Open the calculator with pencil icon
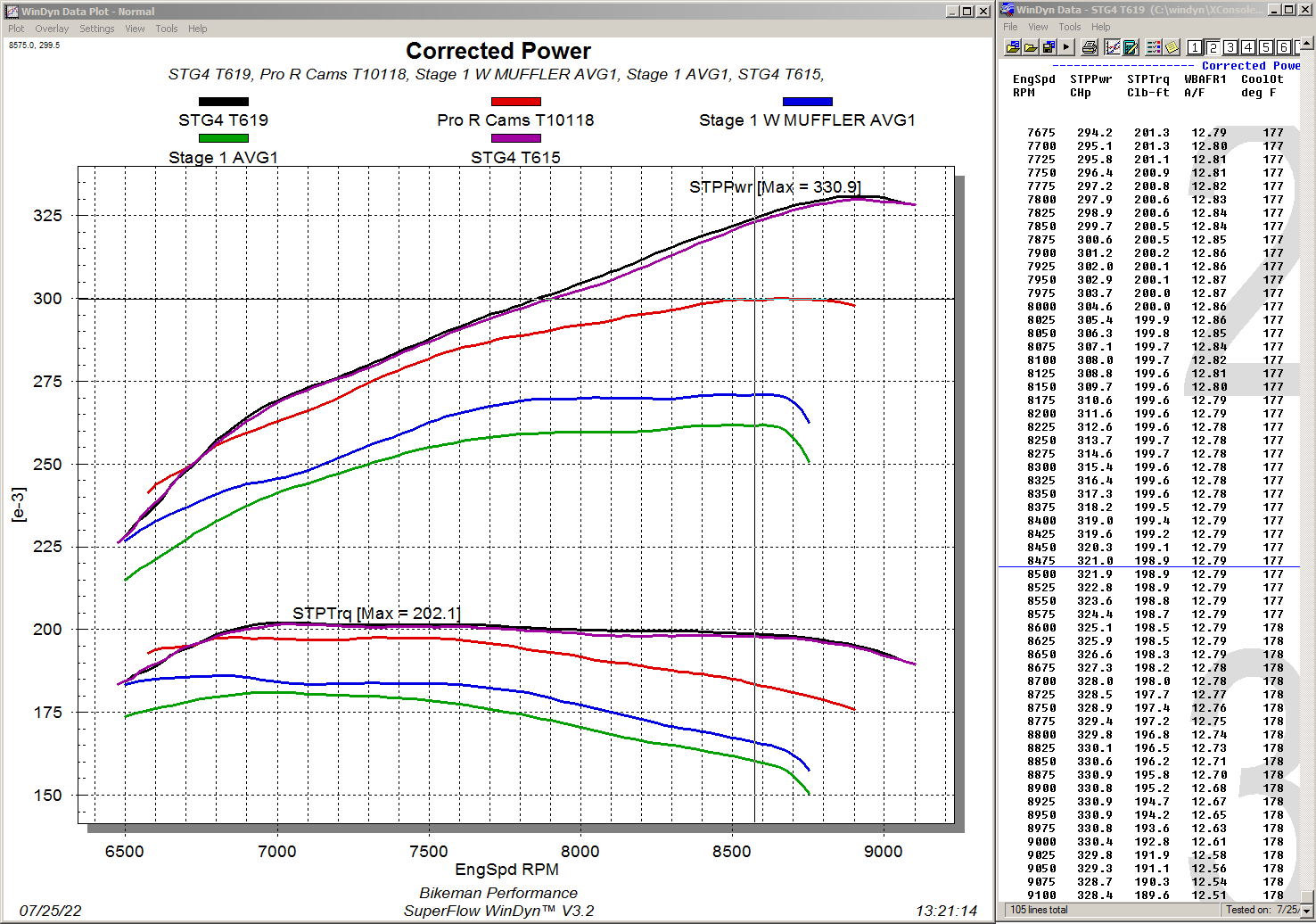The width and height of the screenshot is (1316, 924). tap(1131, 47)
